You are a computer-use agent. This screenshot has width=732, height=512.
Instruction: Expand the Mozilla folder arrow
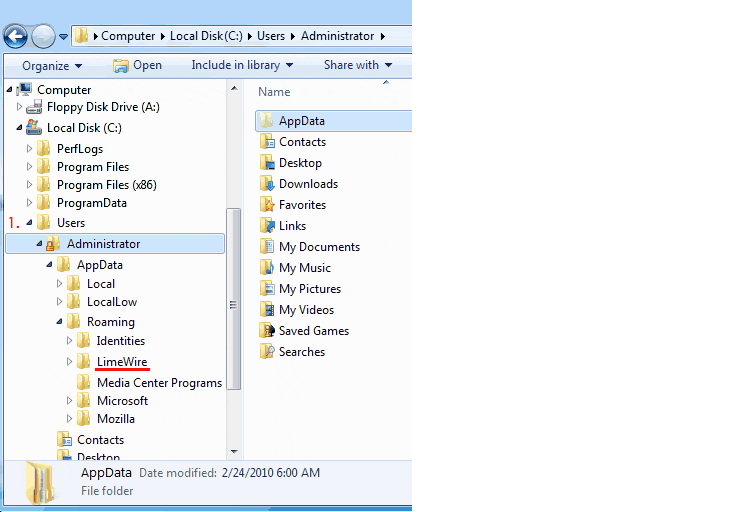tap(69, 419)
